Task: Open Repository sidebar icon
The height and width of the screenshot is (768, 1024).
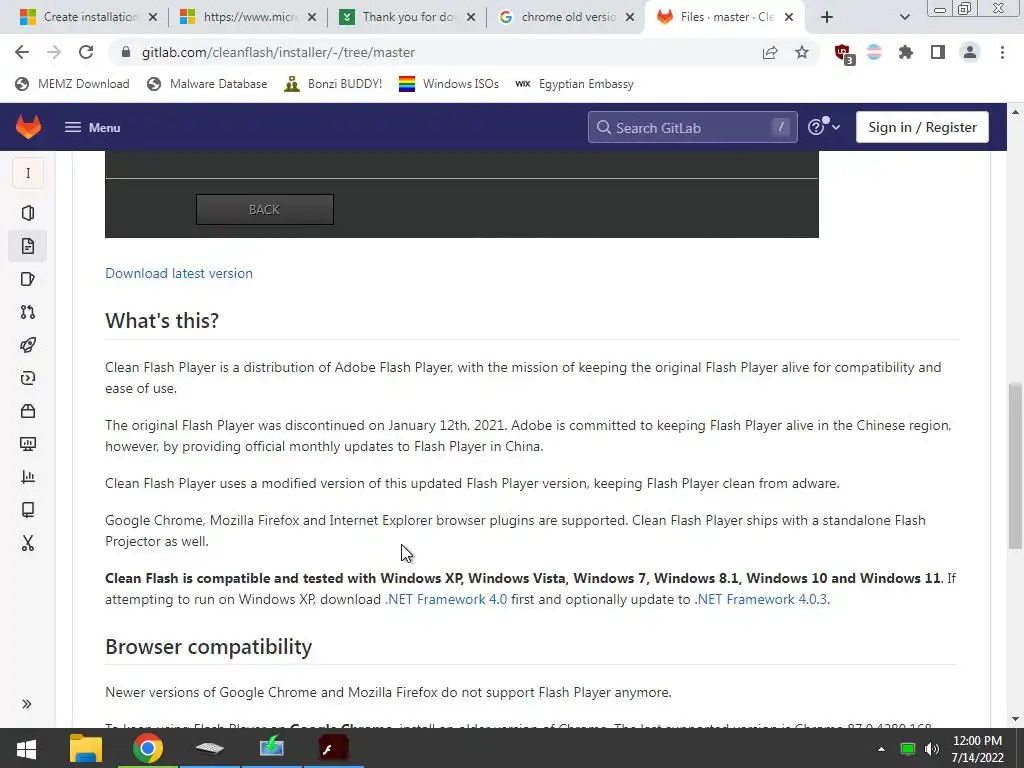Action: click(x=27, y=246)
